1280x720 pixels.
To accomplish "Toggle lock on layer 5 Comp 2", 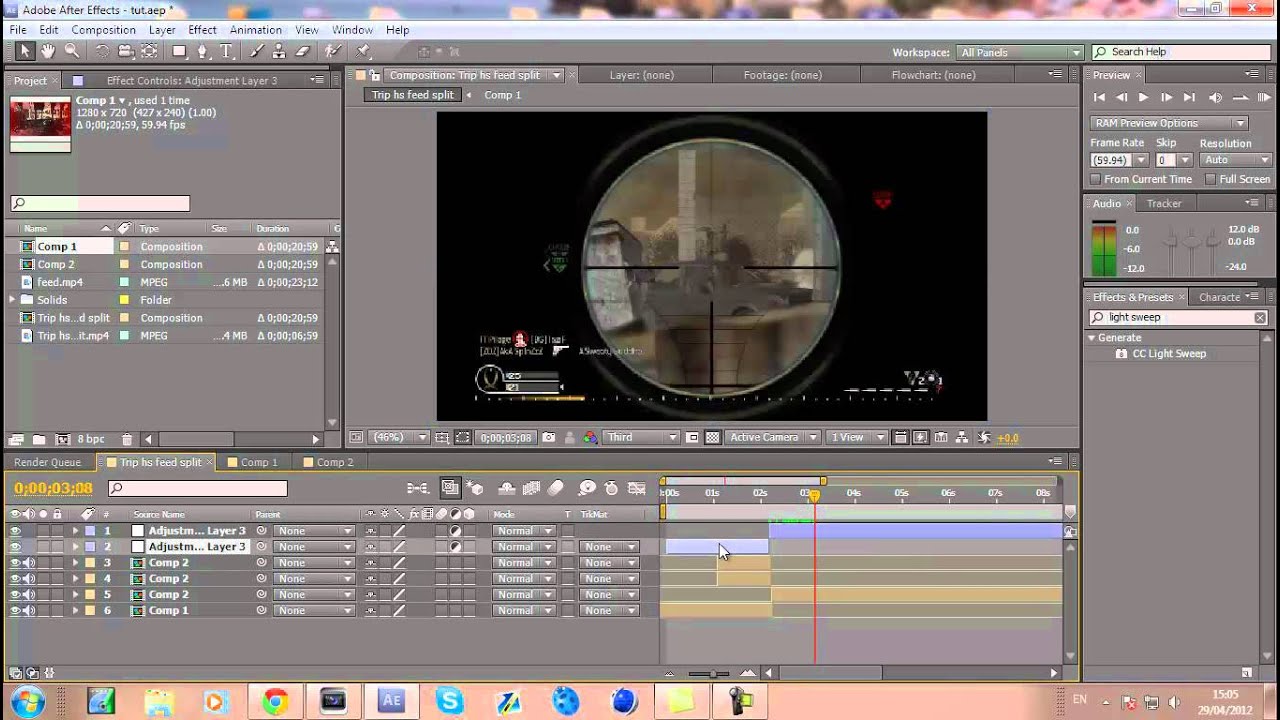I will point(57,595).
